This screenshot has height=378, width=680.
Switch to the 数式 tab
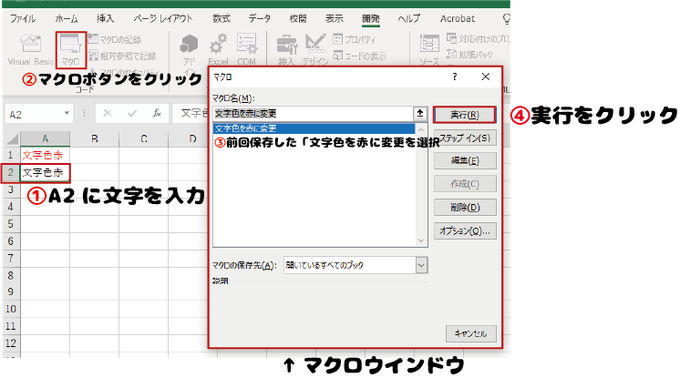221,19
